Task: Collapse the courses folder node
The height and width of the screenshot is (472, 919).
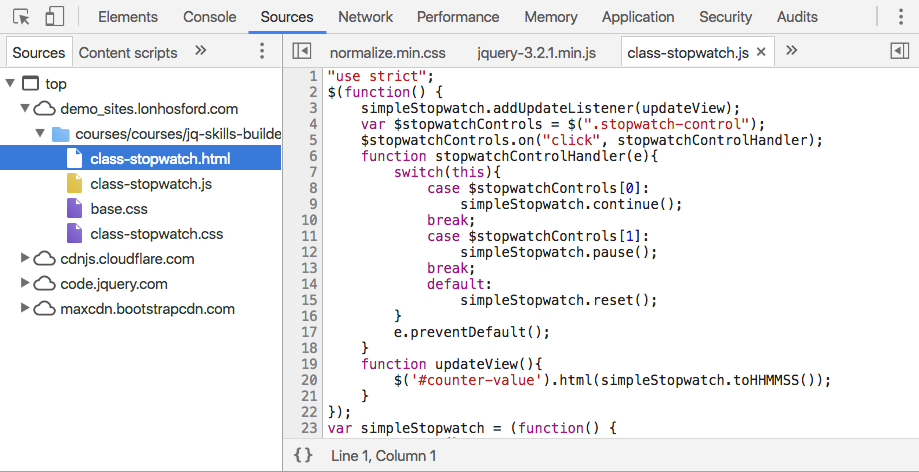Action: pyautogui.click(x=40, y=134)
